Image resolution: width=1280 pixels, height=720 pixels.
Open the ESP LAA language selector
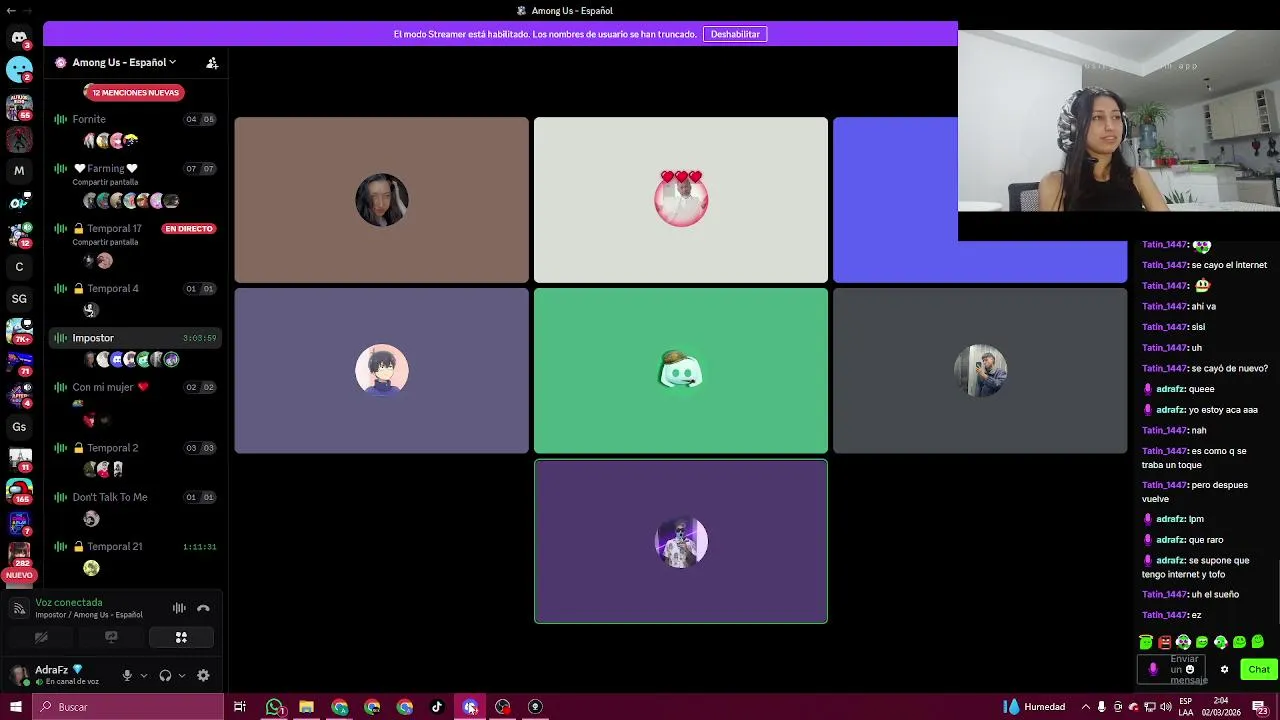1186,707
